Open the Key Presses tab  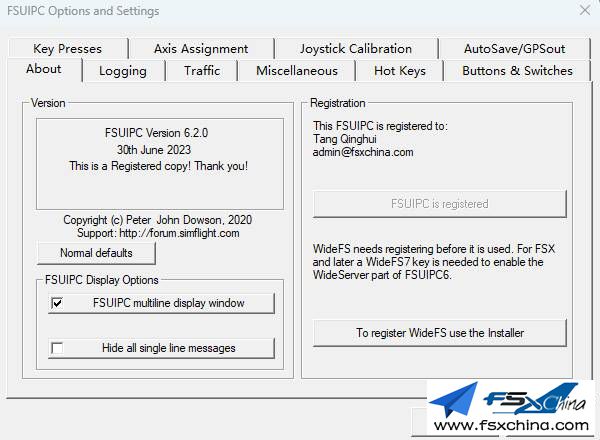pos(68,49)
